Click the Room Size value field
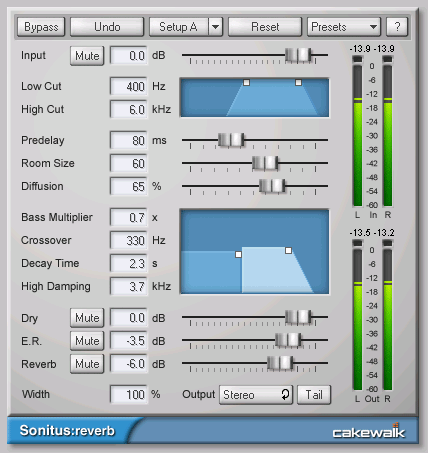 pyautogui.click(x=129, y=164)
